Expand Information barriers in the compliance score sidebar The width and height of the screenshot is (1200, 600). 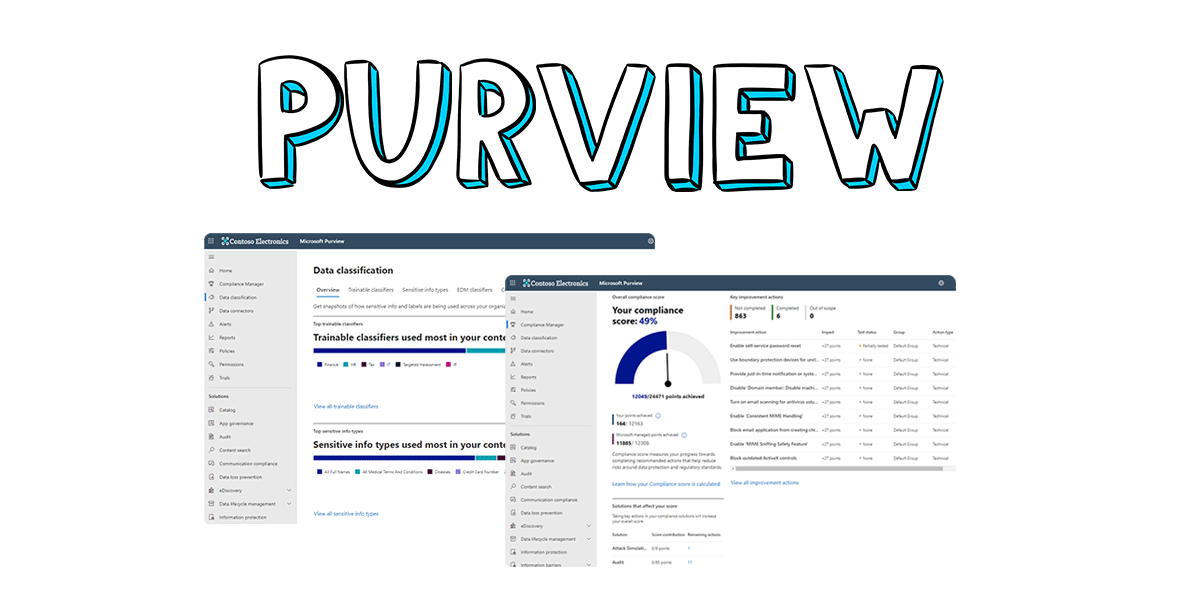(589, 565)
